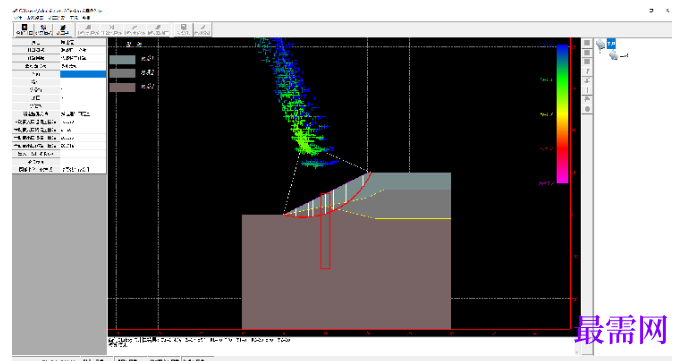Click the flag-shaped icon in the vertical toolbar
The width and height of the screenshot is (686, 361).
(587, 99)
